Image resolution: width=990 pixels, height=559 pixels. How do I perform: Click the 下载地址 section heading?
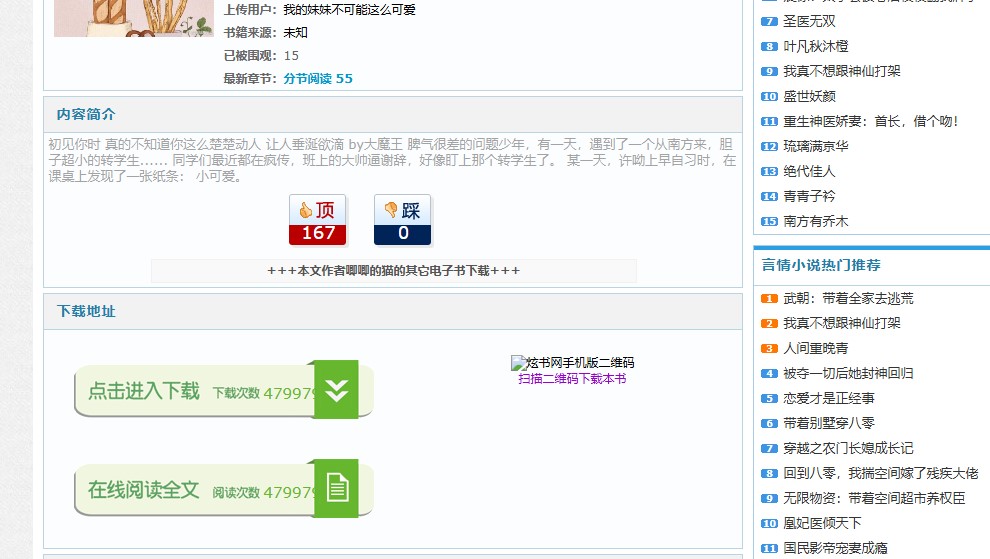[86, 311]
